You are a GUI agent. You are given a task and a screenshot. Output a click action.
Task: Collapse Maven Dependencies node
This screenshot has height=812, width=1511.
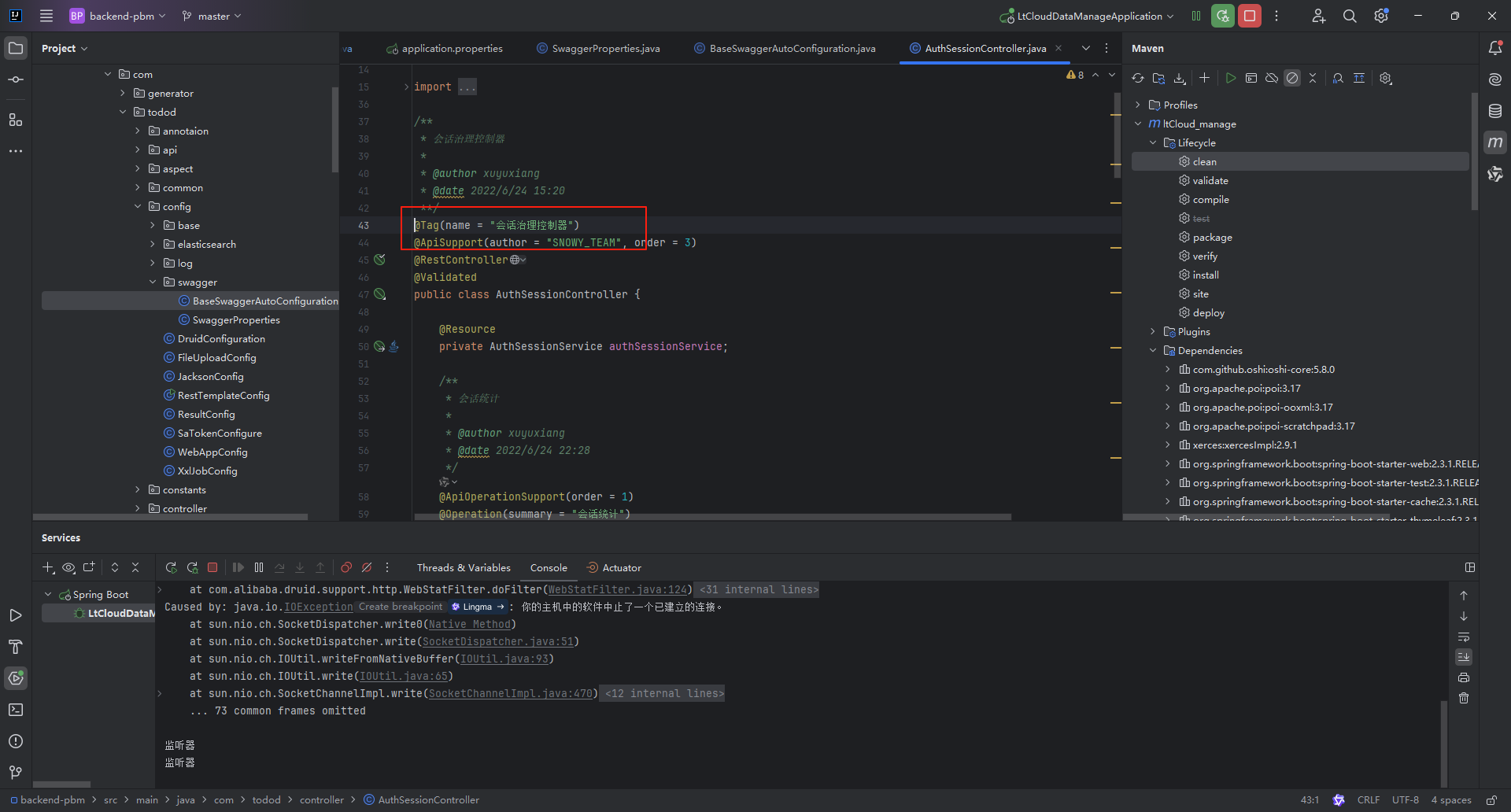pos(1153,350)
